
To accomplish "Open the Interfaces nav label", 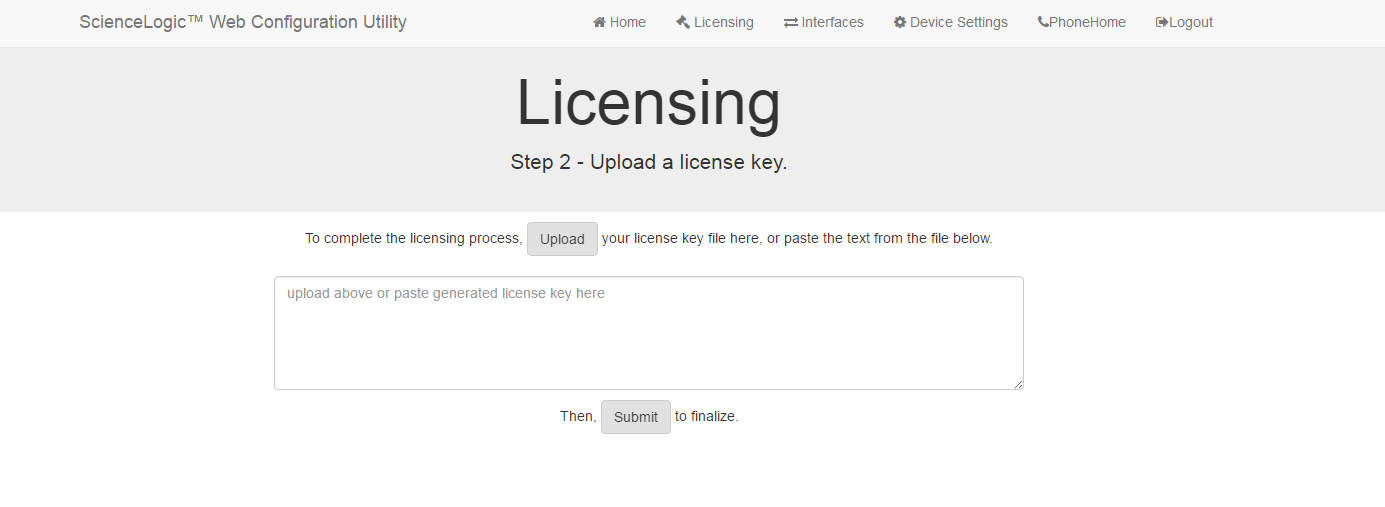I will pyautogui.click(x=833, y=22).
